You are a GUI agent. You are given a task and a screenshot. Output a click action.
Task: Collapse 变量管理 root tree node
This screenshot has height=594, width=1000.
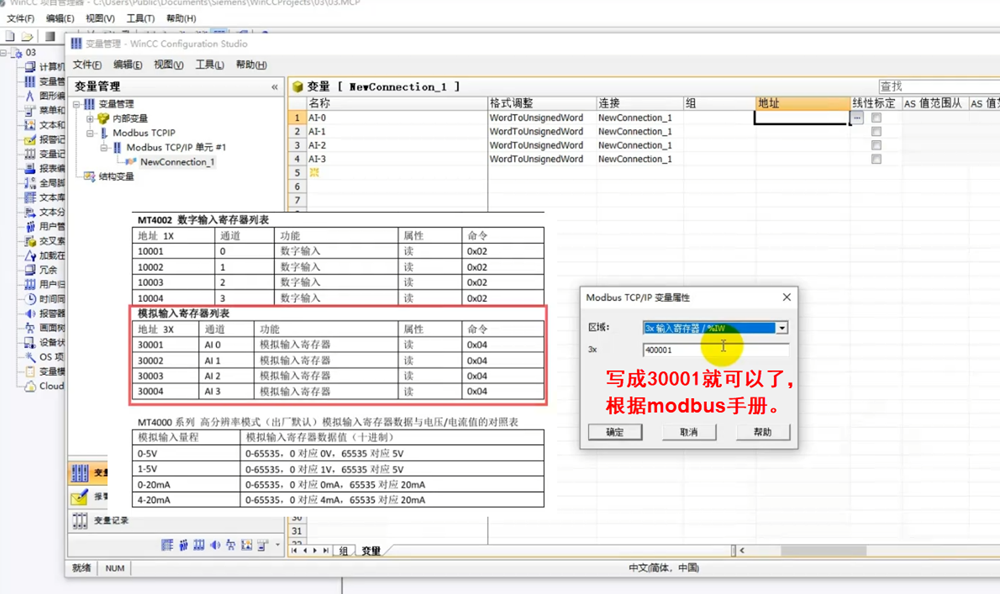77,104
